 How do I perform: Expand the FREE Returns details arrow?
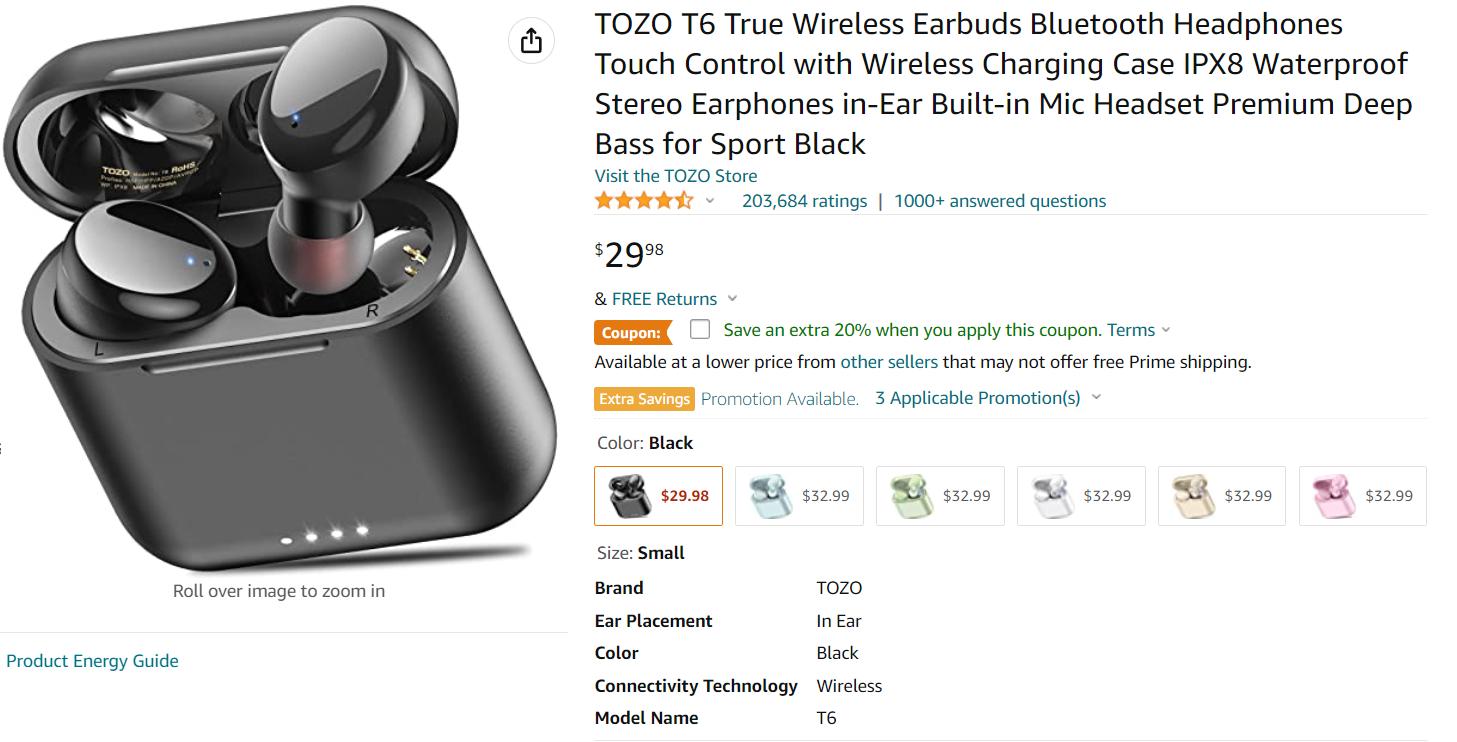732,299
